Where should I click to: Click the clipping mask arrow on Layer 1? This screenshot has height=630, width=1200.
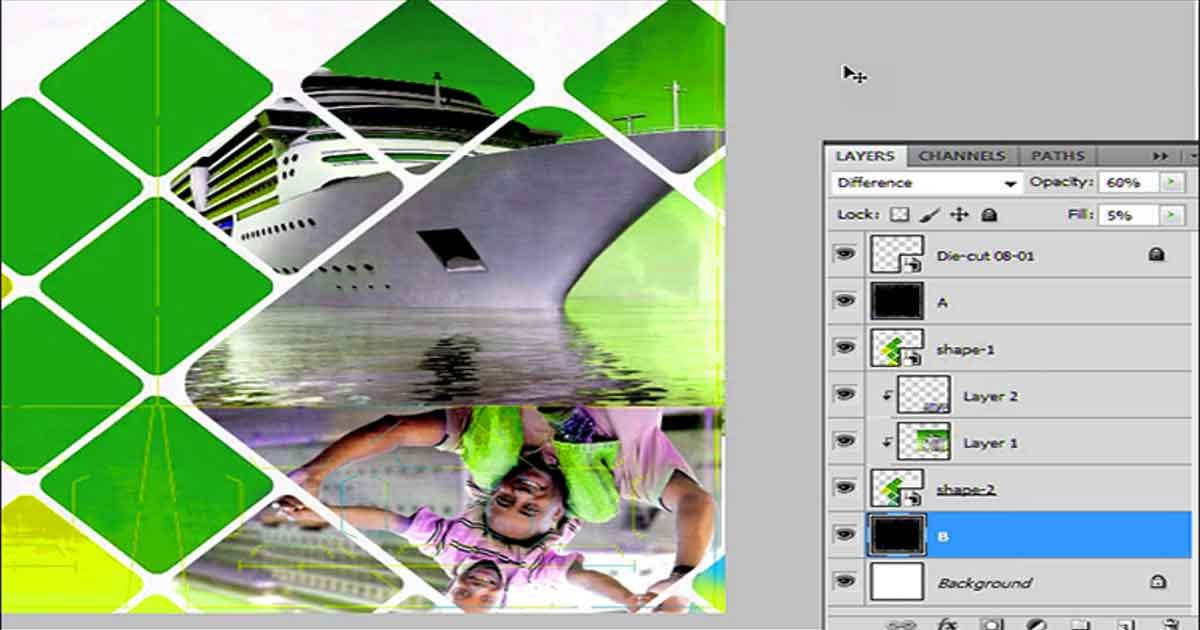tap(886, 442)
